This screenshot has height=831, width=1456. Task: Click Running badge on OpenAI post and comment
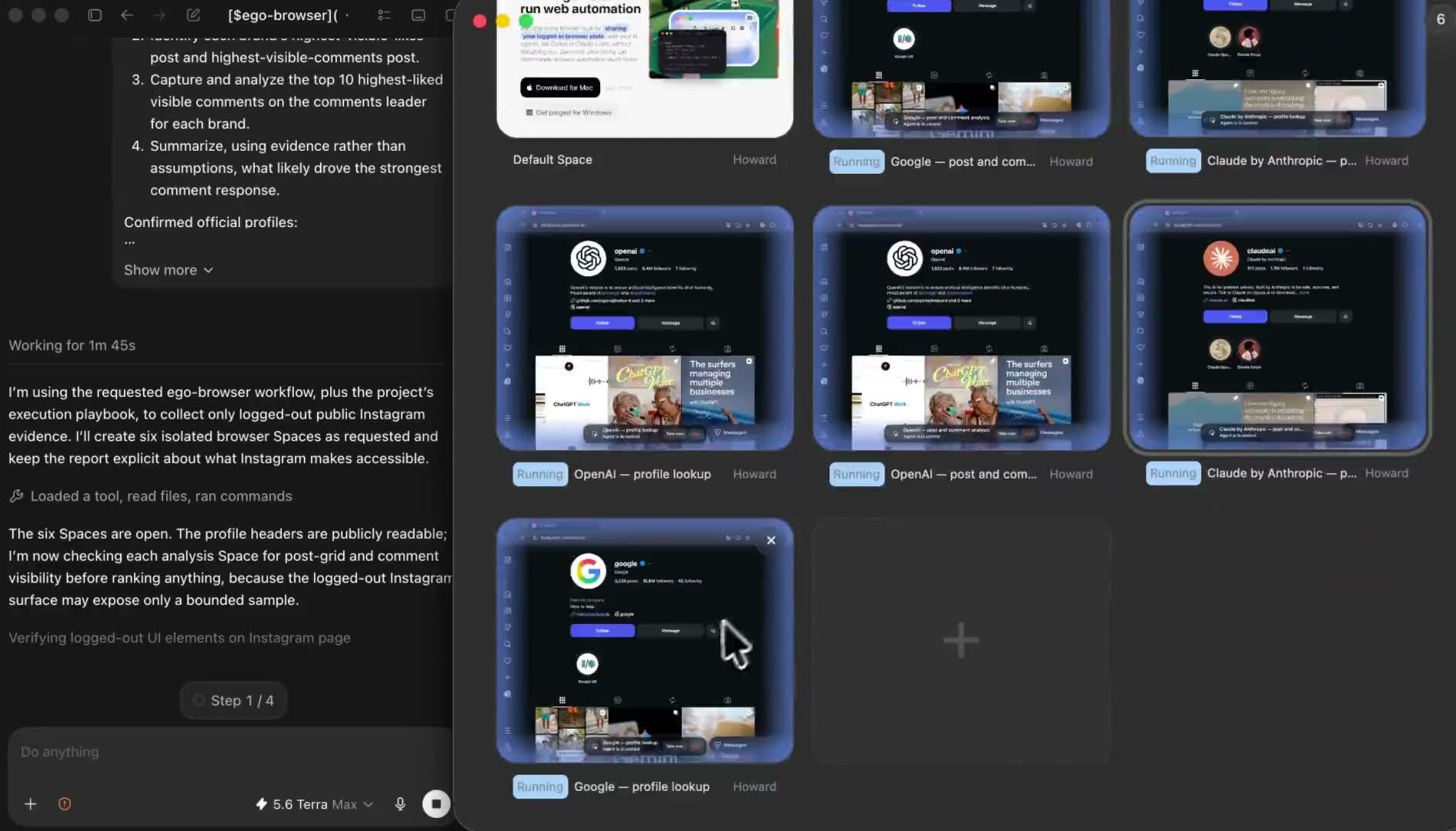tap(856, 475)
